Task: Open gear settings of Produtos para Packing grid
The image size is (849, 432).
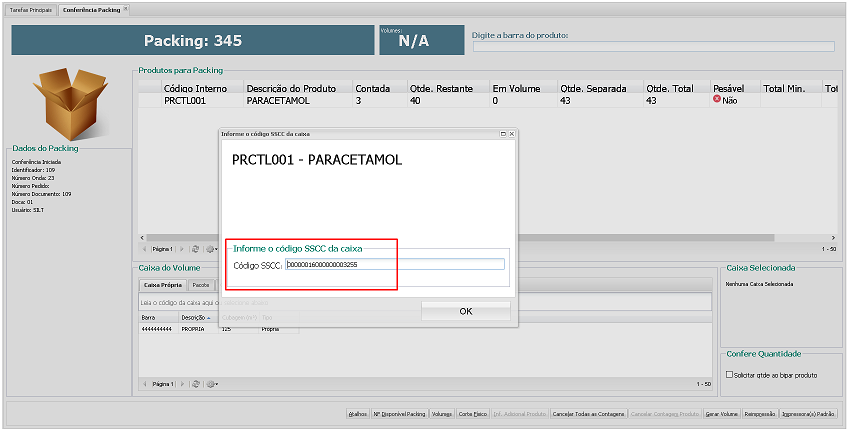Action: (x=212, y=249)
